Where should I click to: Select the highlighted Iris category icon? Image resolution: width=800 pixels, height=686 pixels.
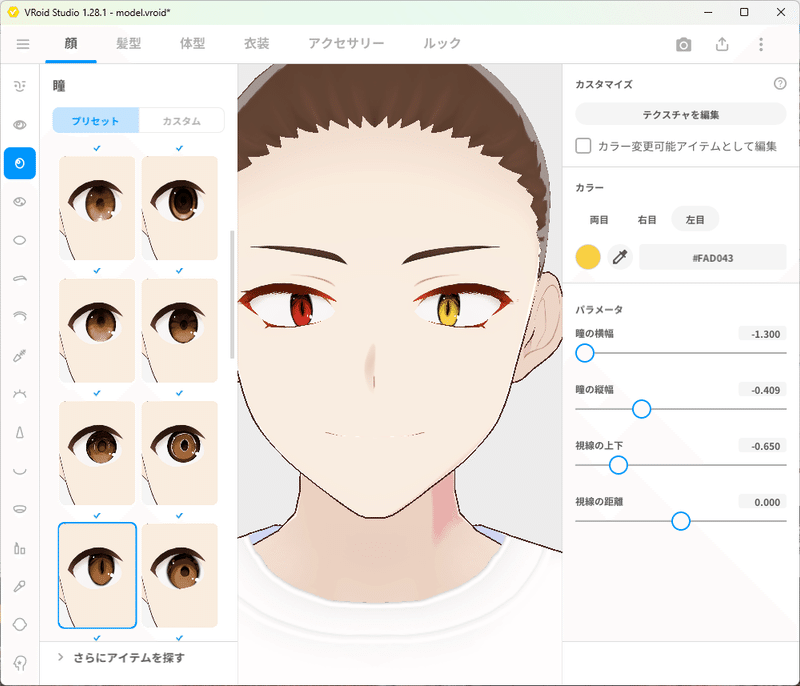point(20,163)
